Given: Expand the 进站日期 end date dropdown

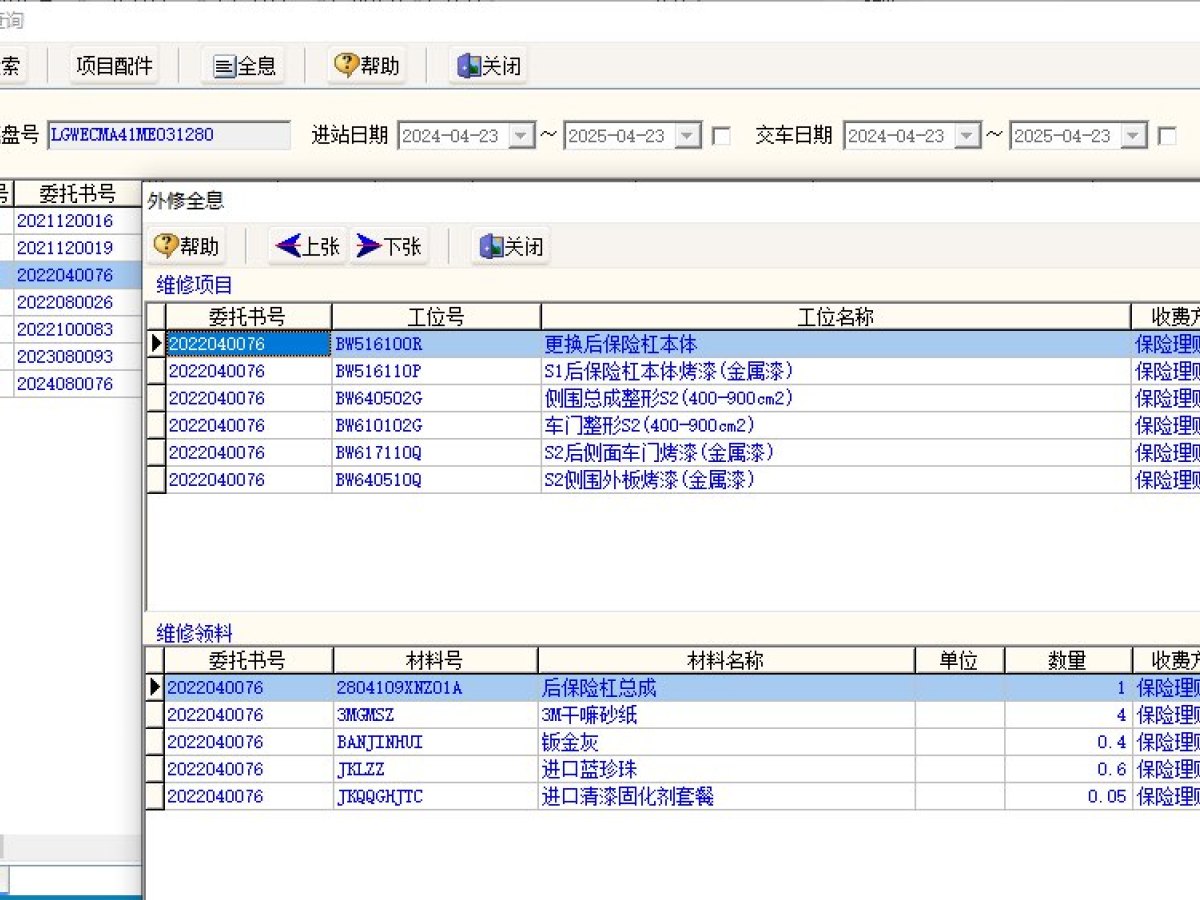Looking at the screenshot, I should (688, 136).
